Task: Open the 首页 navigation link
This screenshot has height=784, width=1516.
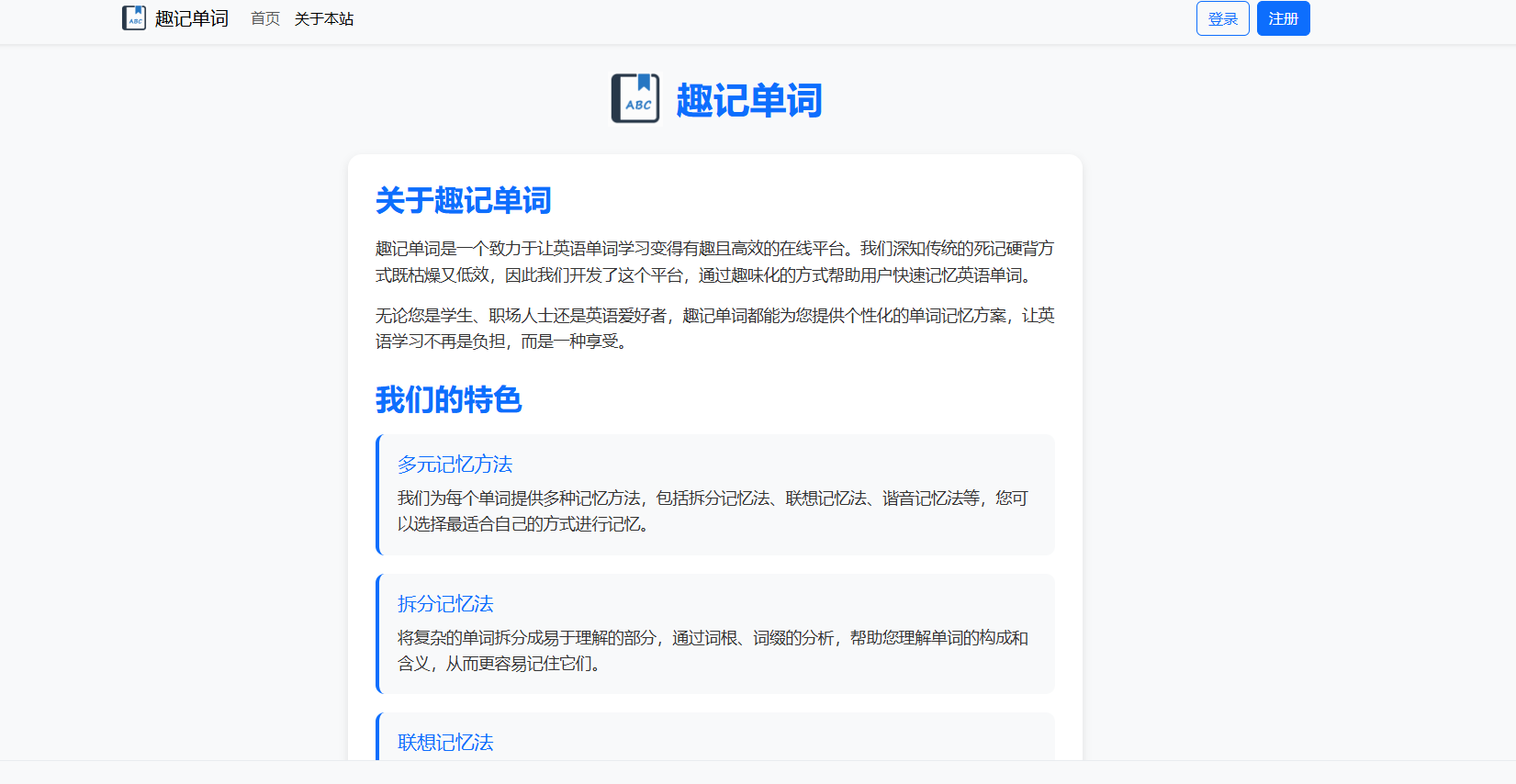Action: click(x=265, y=18)
